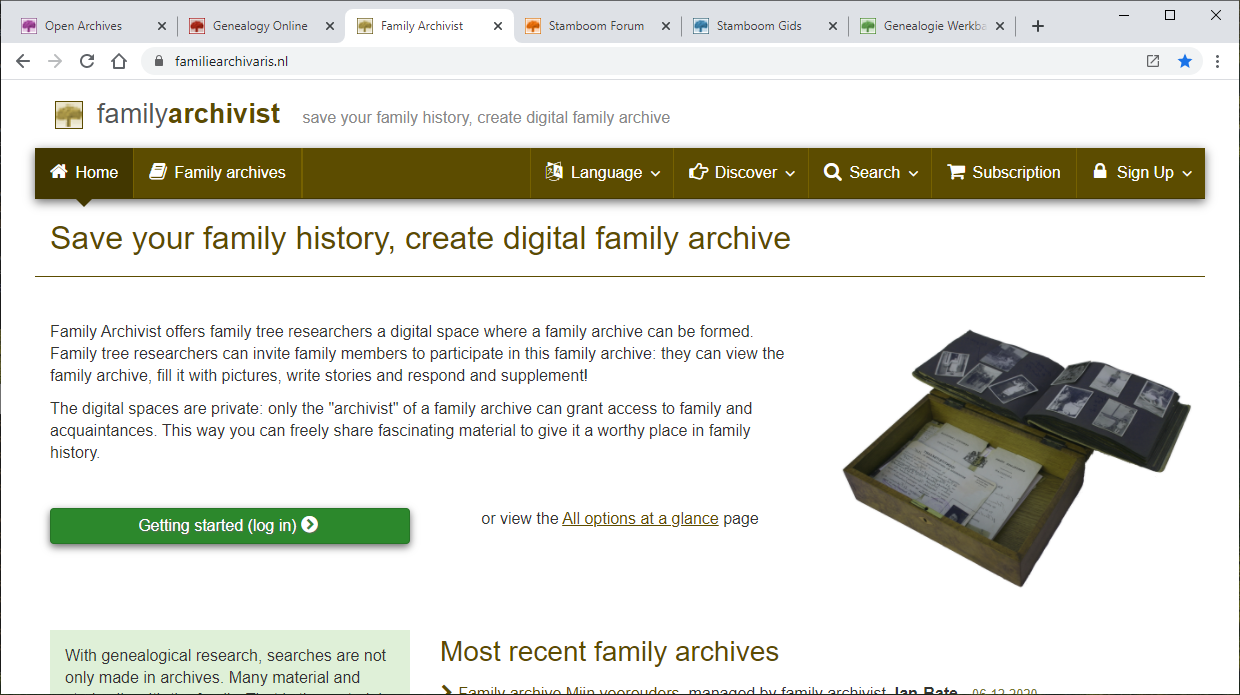
Task: Open Chrome three-dot menu
Action: 1217,61
